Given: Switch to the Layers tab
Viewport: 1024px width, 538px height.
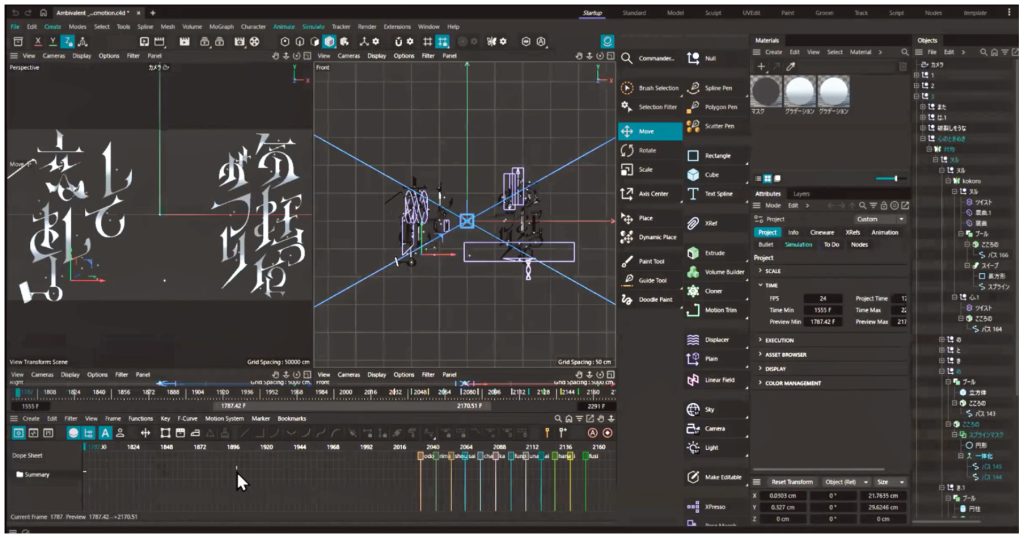Looking at the screenshot, I should point(801,194).
